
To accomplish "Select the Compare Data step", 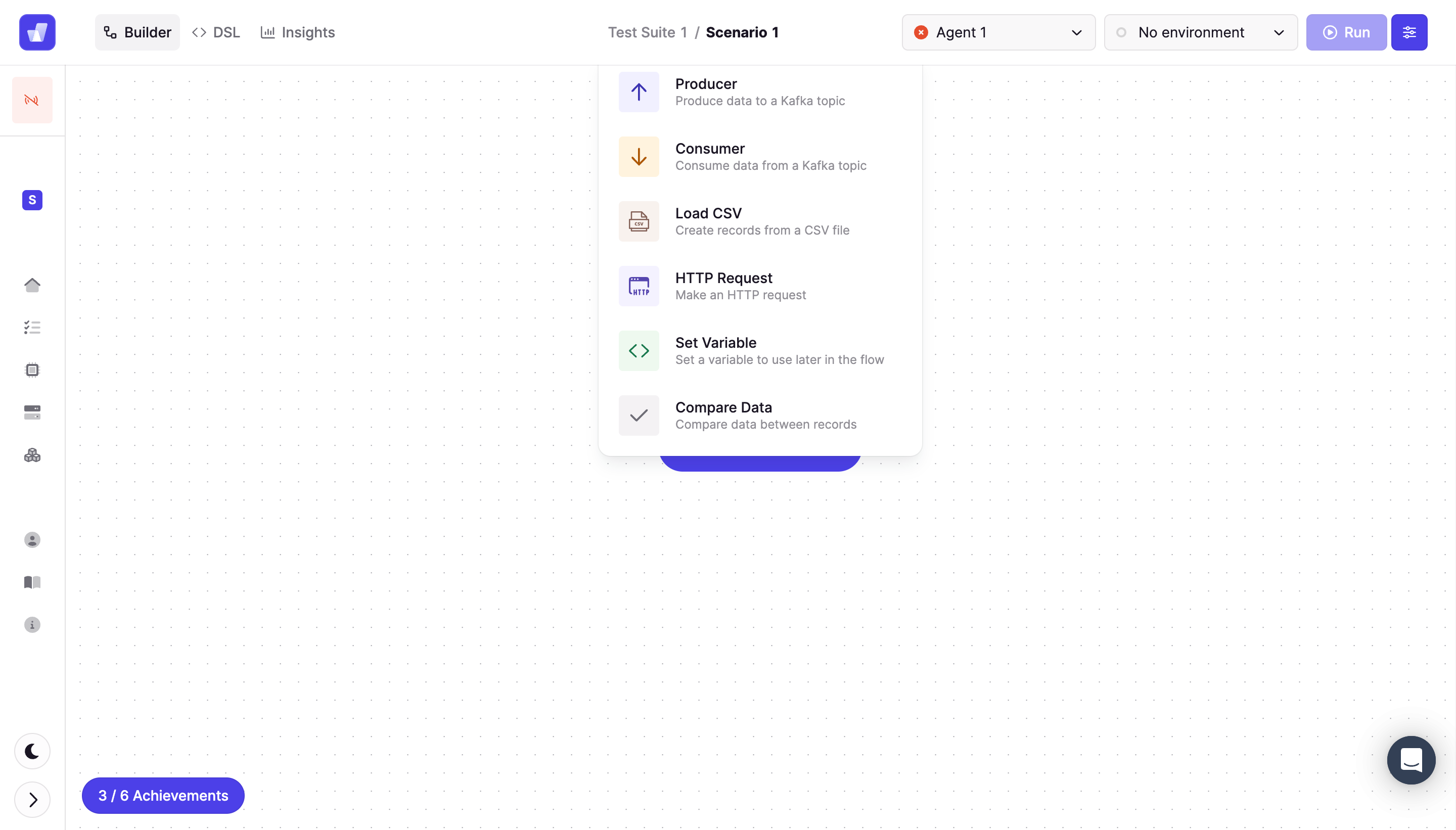I will [760, 416].
